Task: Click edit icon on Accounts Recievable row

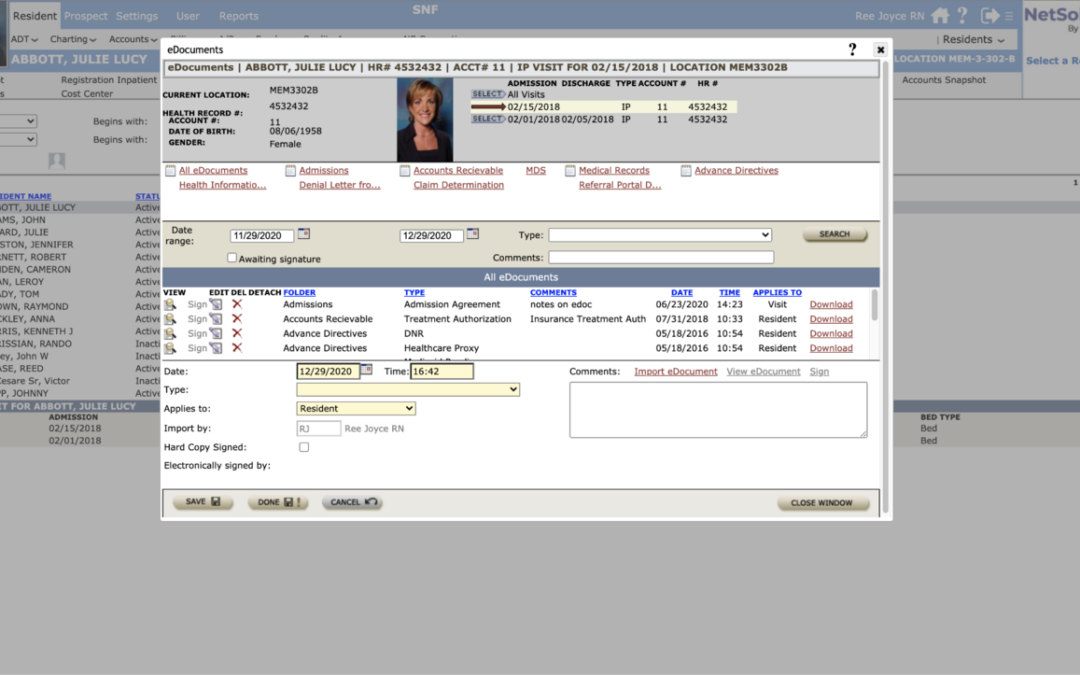Action: (x=215, y=319)
